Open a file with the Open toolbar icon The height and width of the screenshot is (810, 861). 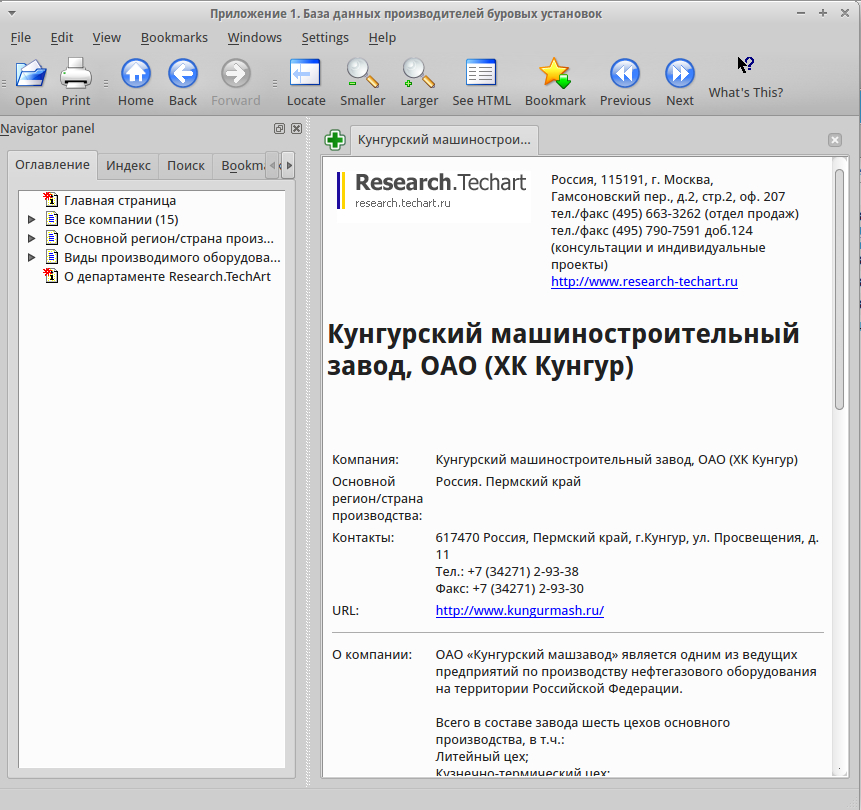coord(31,82)
